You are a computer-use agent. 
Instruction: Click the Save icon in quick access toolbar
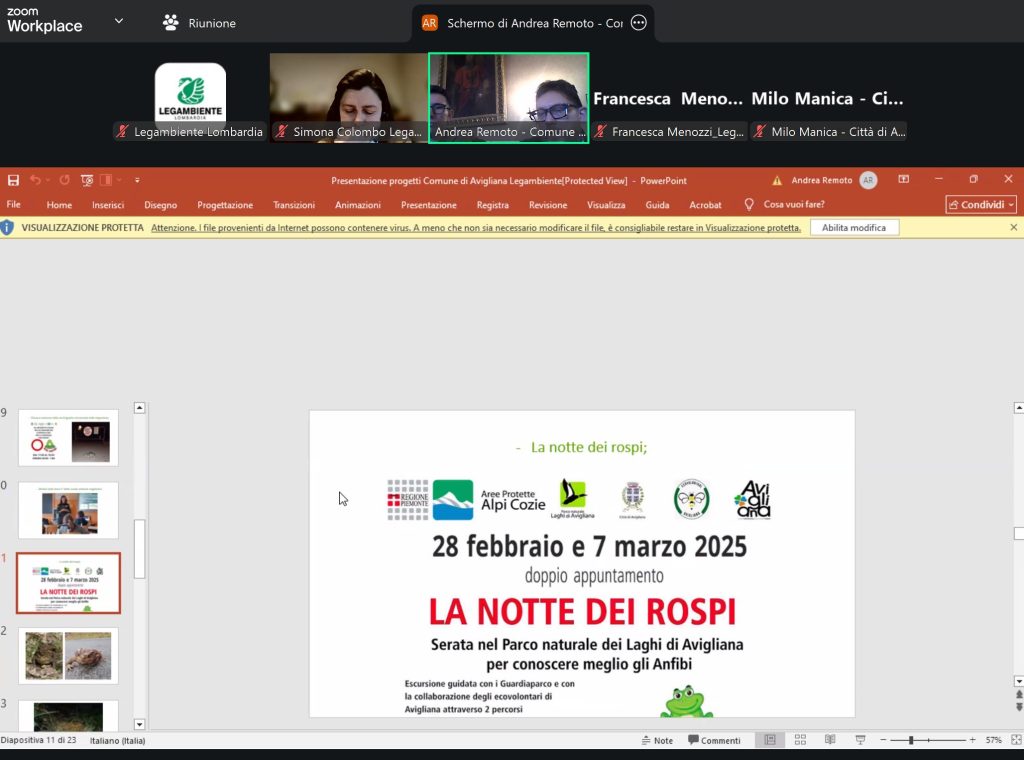[13, 180]
